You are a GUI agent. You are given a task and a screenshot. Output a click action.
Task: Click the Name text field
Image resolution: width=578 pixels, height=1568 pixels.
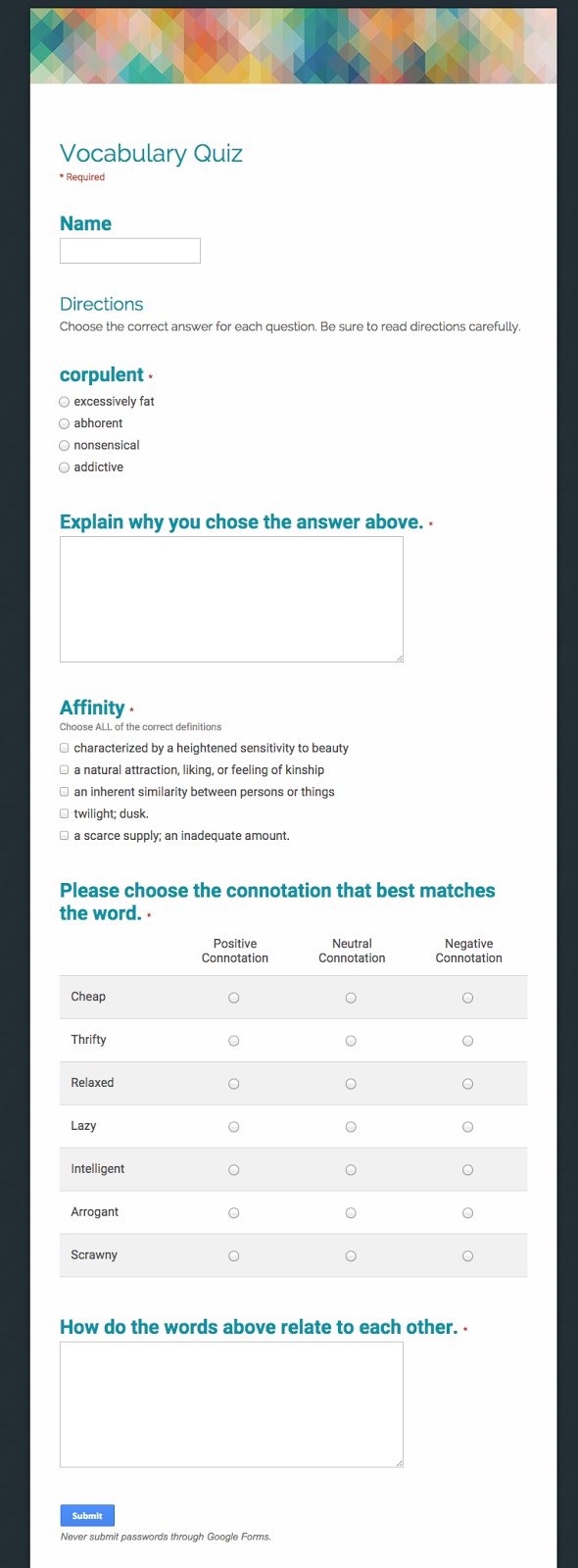pos(129,250)
